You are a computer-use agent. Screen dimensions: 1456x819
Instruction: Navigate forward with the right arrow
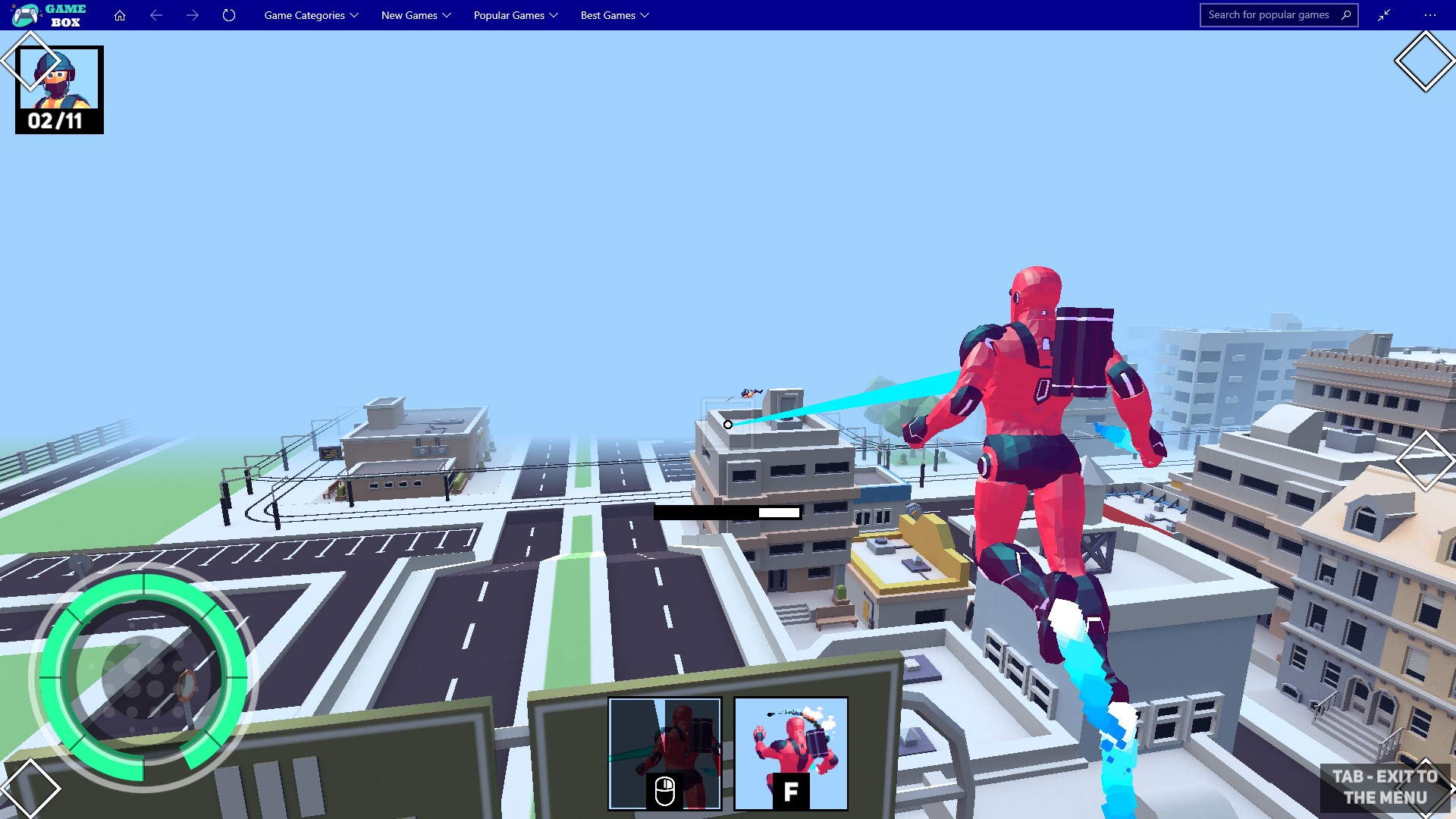point(193,15)
